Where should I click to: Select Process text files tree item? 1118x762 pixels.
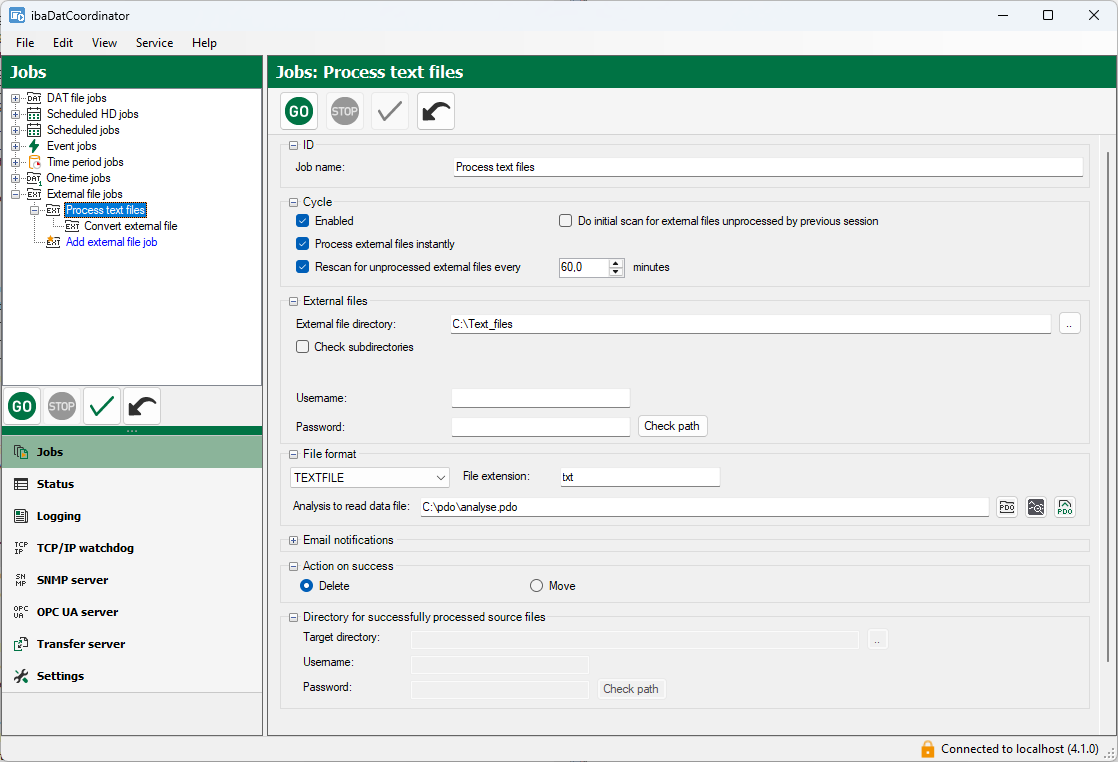pyautogui.click(x=106, y=210)
